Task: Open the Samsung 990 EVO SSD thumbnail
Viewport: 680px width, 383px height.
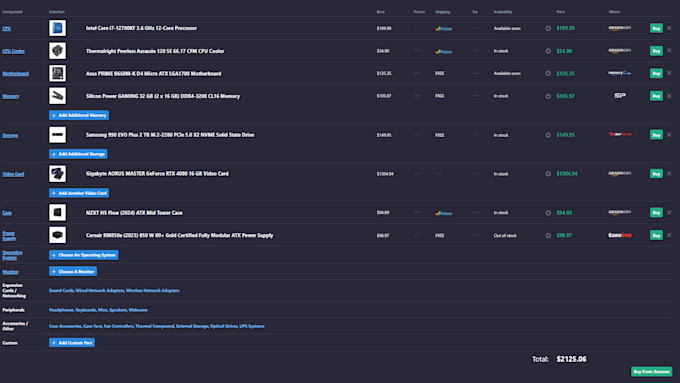Action: click(x=57, y=135)
